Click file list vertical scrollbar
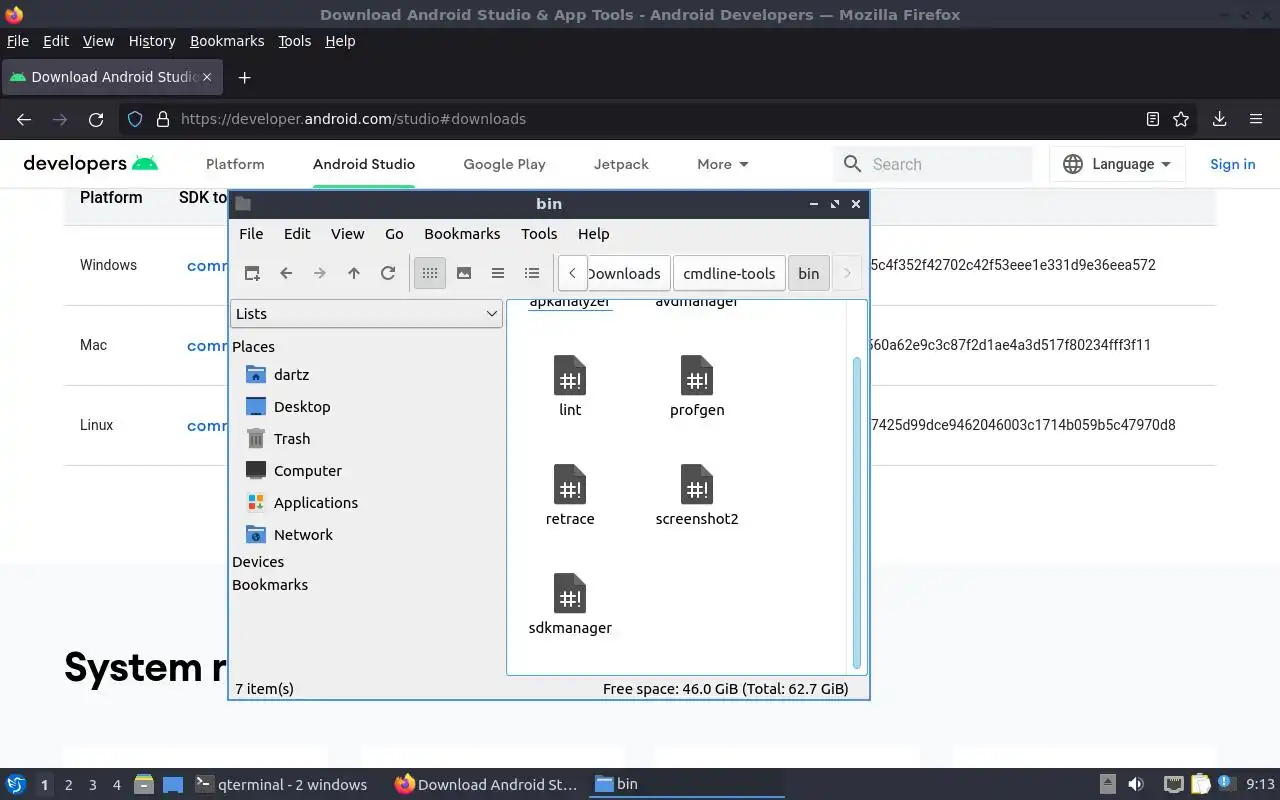The image size is (1280, 800). pyautogui.click(x=856, y=512)
